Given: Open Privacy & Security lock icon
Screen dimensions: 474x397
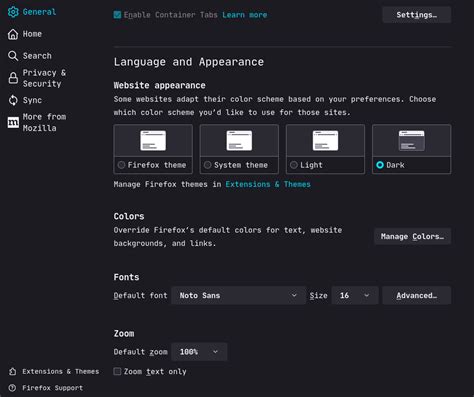Looking at the screenshot, I should tap(13, 78).
